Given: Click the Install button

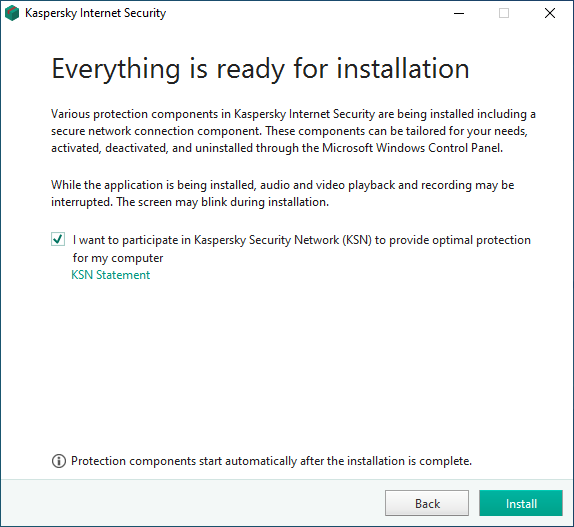Looking at the screenshot, I should [521, 503].
